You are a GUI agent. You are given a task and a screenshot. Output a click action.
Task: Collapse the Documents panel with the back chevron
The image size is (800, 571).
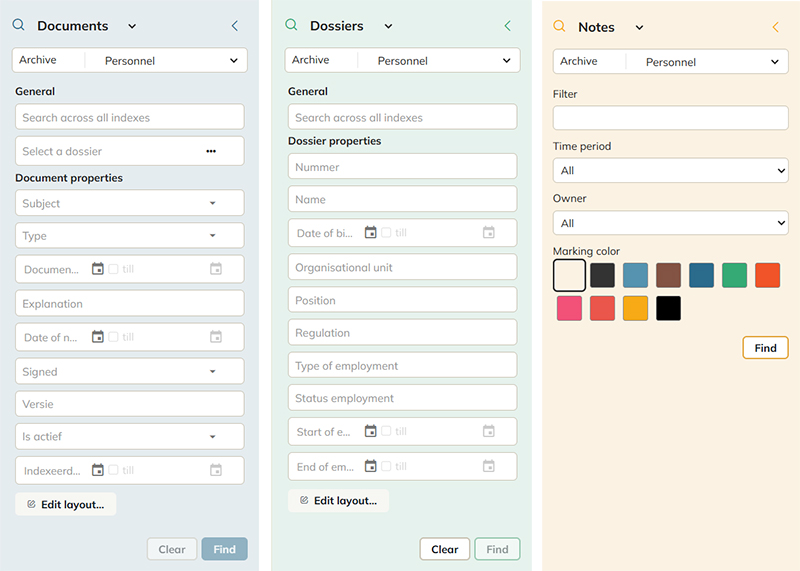coord(235,26)
